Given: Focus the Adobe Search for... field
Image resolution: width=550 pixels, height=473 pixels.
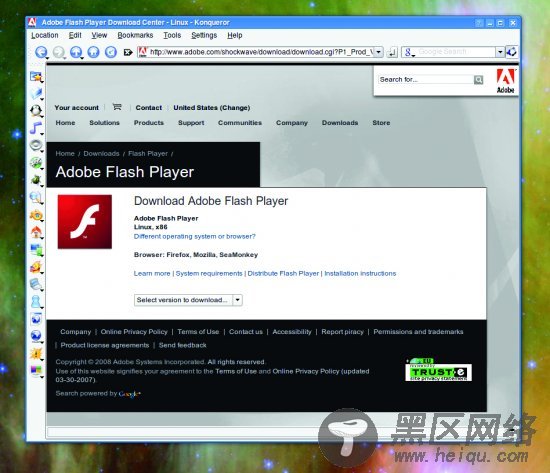Looking at the screenshot, I should (426, 80).
